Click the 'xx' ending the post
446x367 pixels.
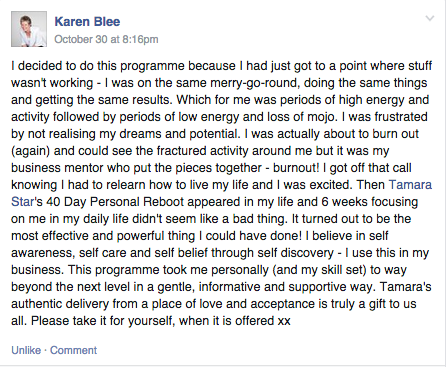(x=284, y=321)
